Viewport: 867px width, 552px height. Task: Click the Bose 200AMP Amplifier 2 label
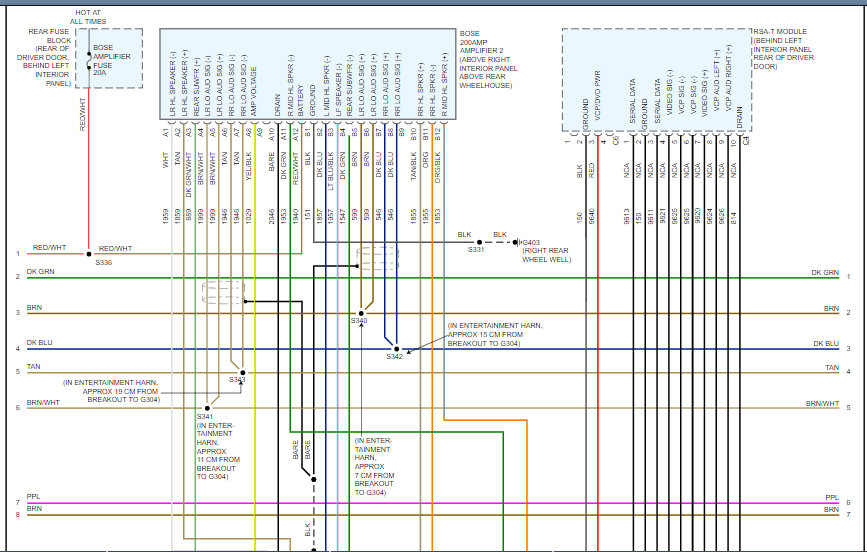488,59
